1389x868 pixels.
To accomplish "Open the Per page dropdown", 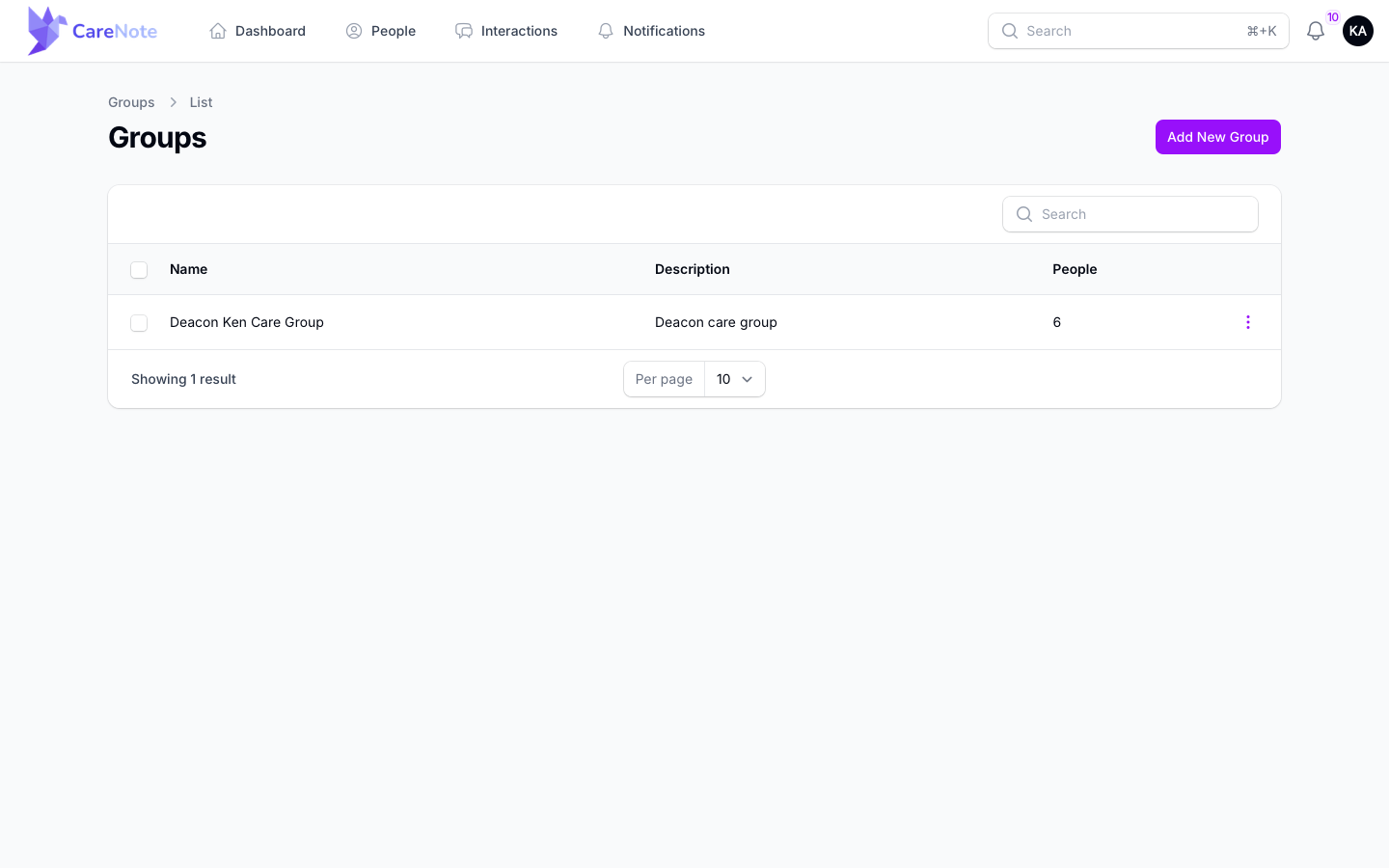I will [x=734, y=379].
